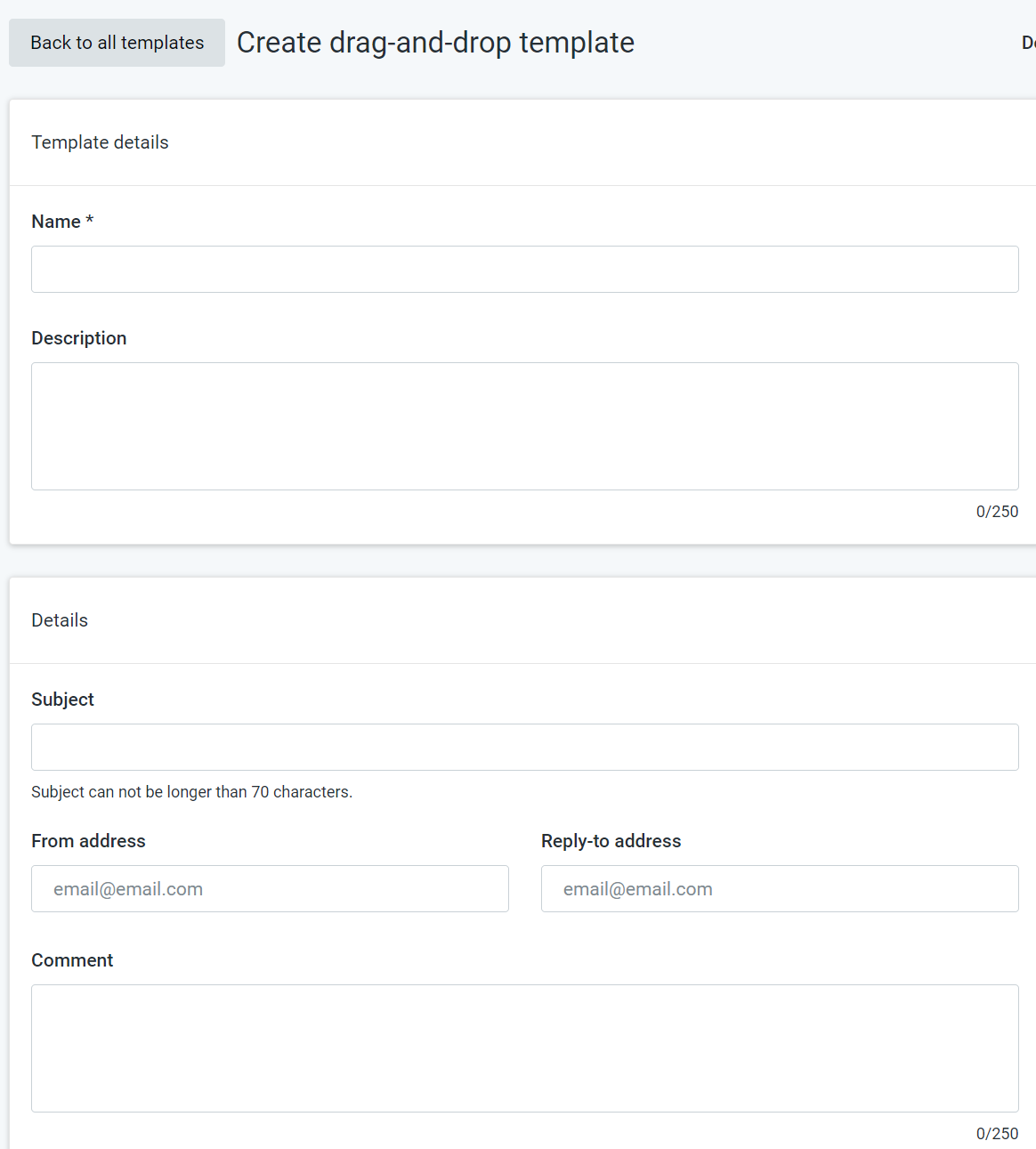The width and height of the screenshot is (1036, 1149).
Task: Click the subject 70 characters hint text
Action: click(191, 791)
